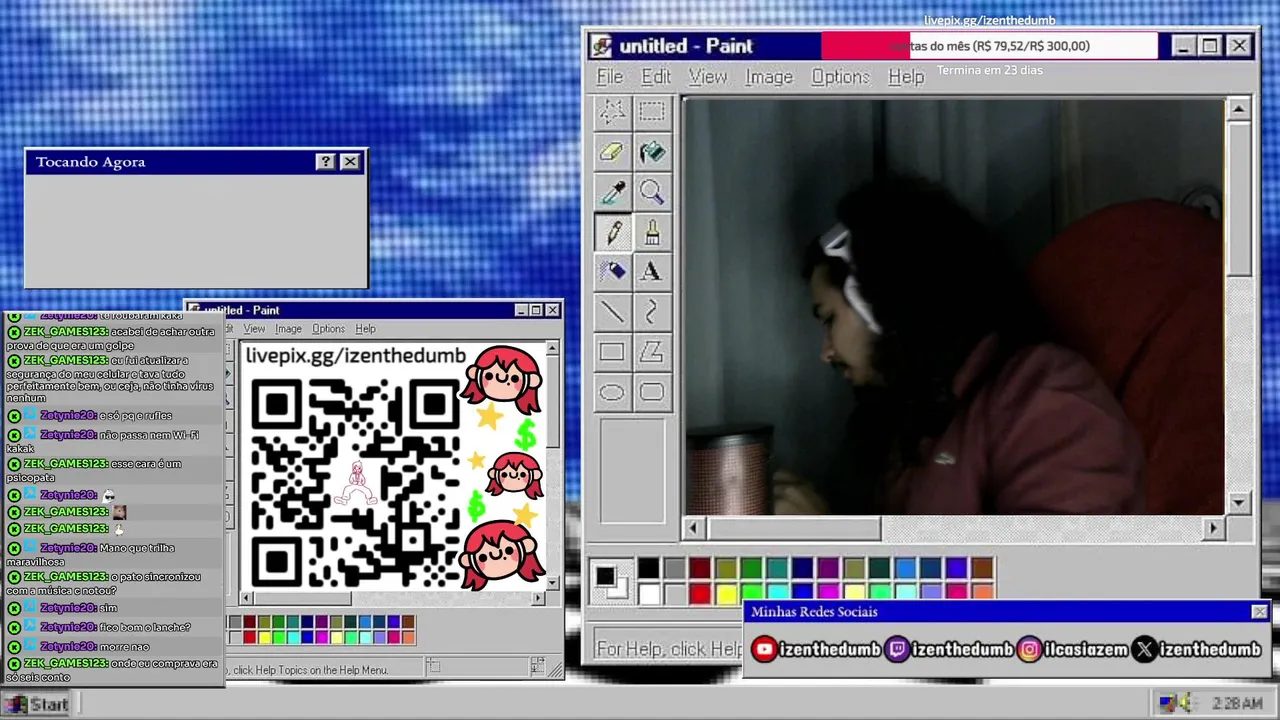Pick the brown swatch in large Paint palette
This screenshot has width=1280, height=720.
click(x=982, y=569)
